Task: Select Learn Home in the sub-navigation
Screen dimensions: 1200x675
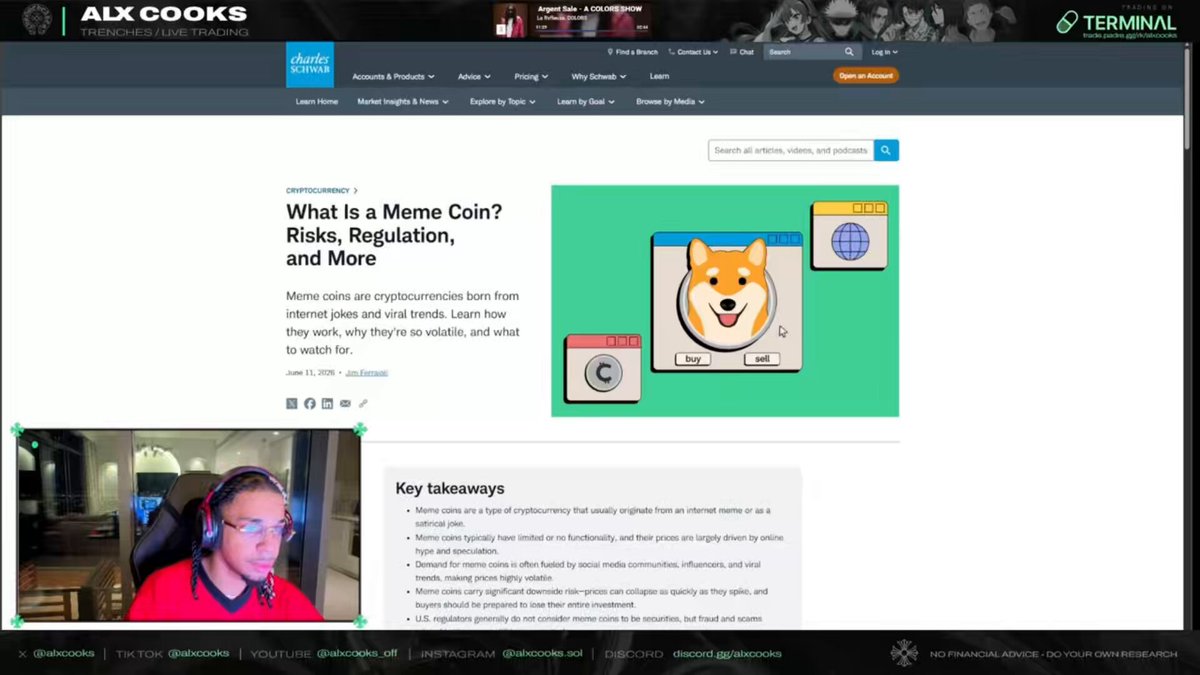Action: (317, 102)
